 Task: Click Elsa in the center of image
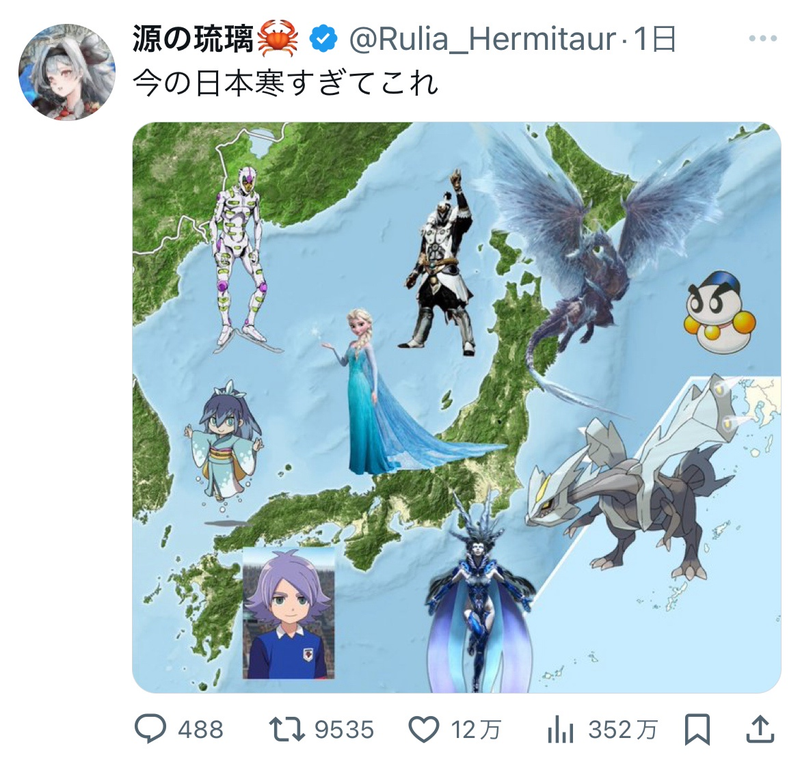click(x=380, y=393)
